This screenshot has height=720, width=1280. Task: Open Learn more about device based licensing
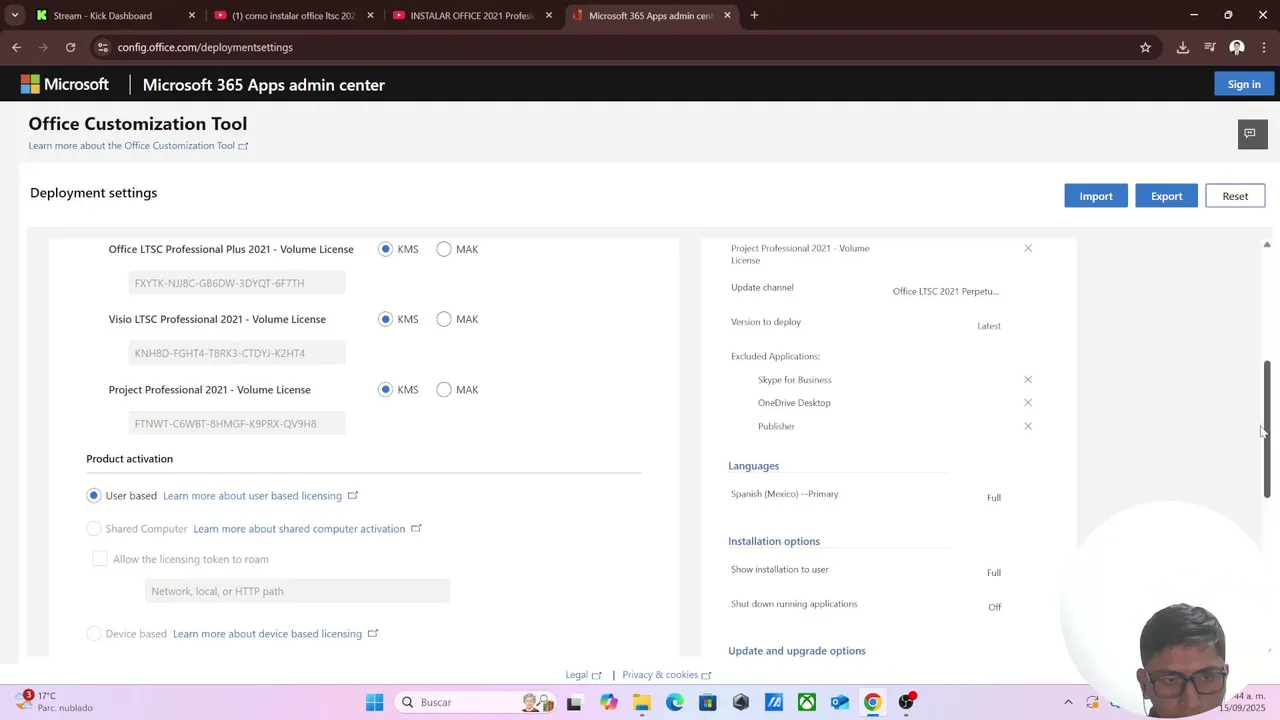275,633
